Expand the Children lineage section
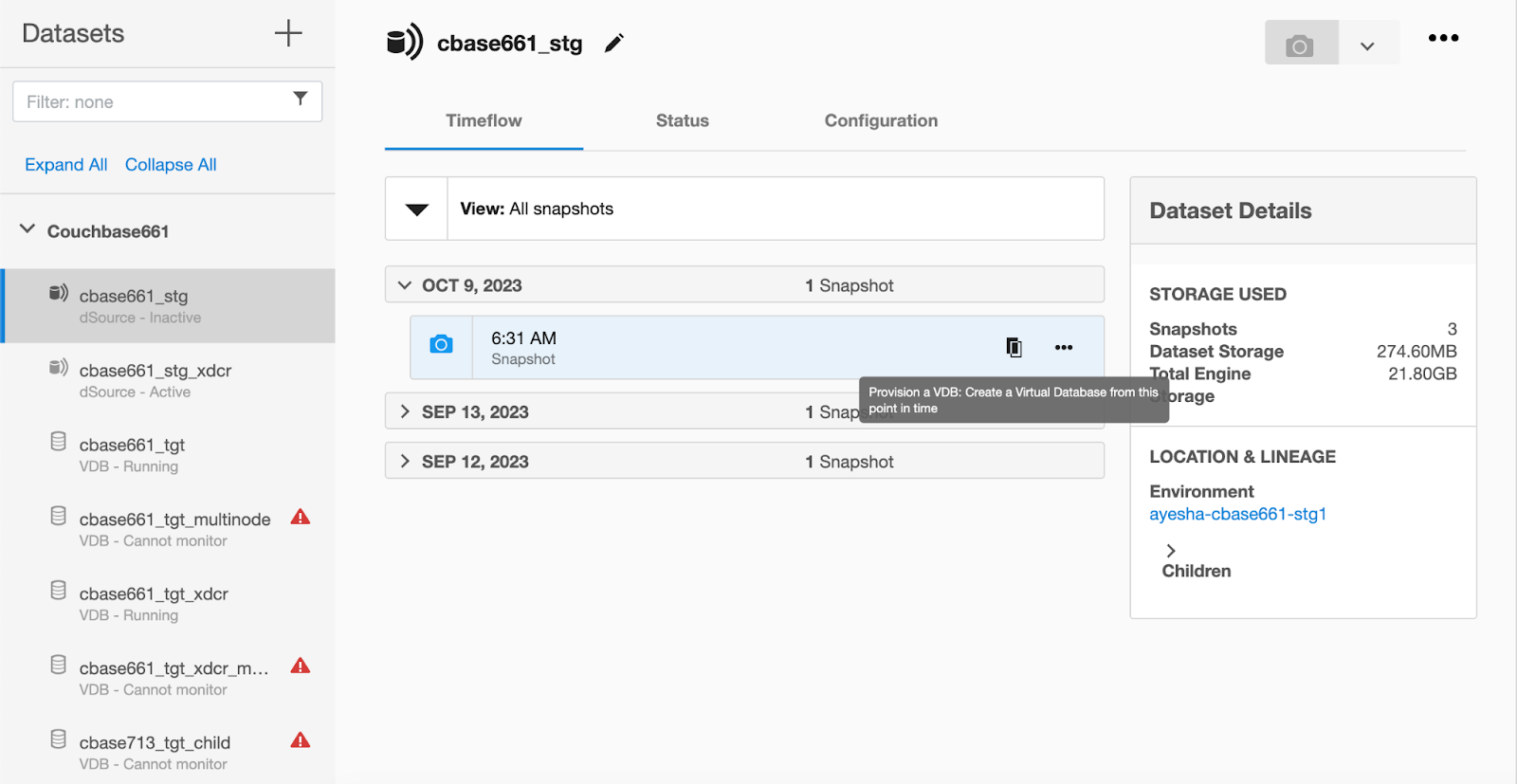Image resolution: width=1517 pixels, height=784 pixels. pos(1171,551)
